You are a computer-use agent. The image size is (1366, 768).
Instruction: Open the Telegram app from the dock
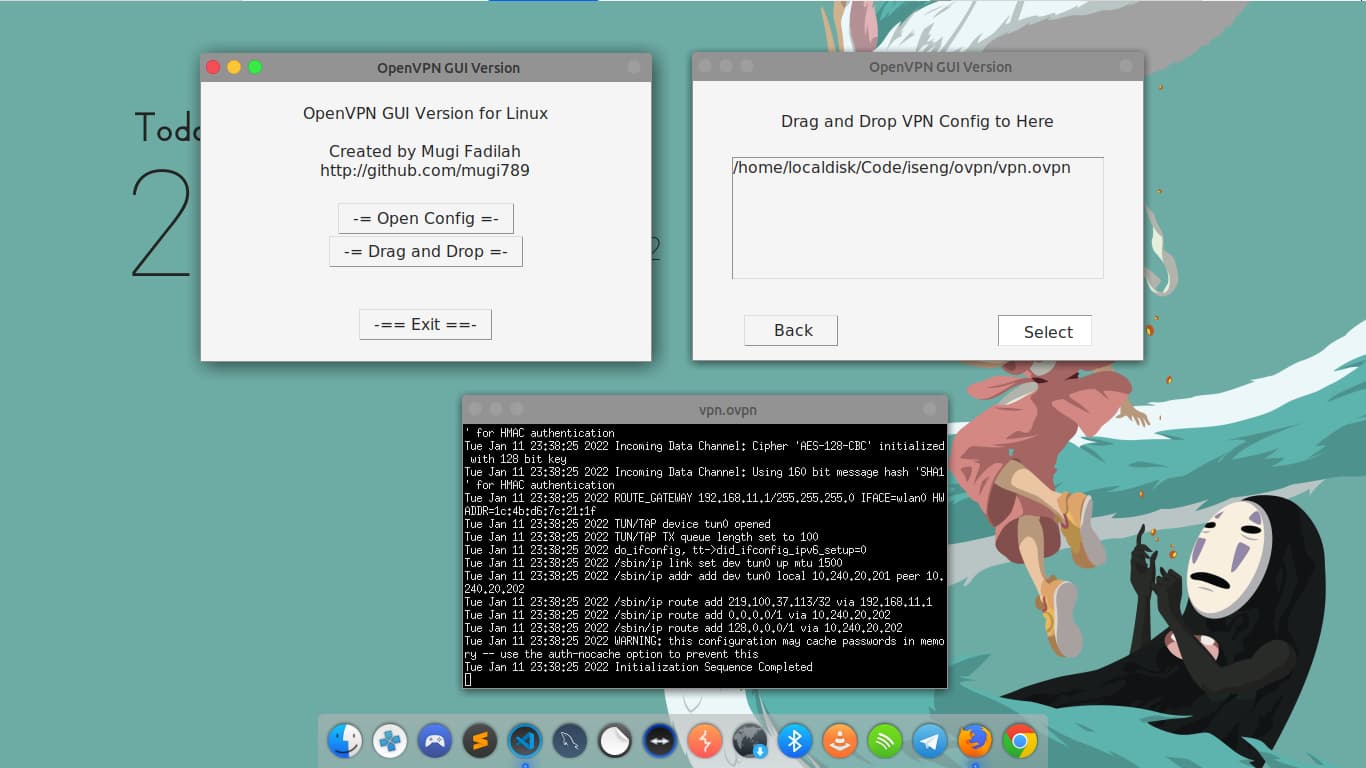[x=930, y=740]
